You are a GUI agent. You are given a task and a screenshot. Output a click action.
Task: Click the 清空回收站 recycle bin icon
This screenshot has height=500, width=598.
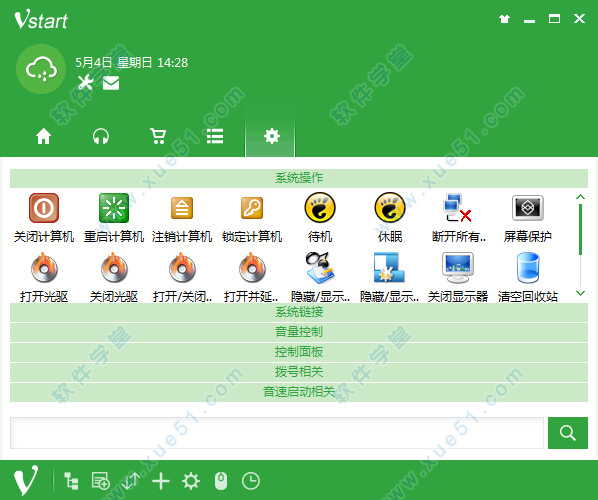point(528,268)
